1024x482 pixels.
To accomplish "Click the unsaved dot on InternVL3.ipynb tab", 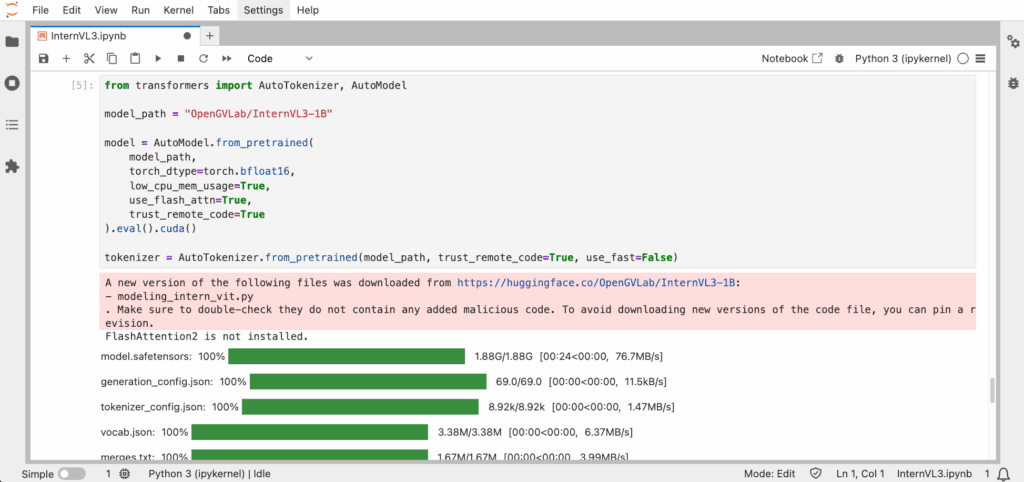I will click(187, 36).
